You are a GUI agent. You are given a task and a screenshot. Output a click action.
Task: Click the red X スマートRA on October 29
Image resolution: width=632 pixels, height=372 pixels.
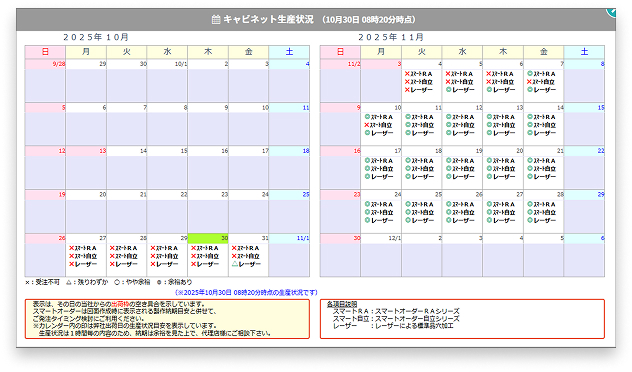164,248
